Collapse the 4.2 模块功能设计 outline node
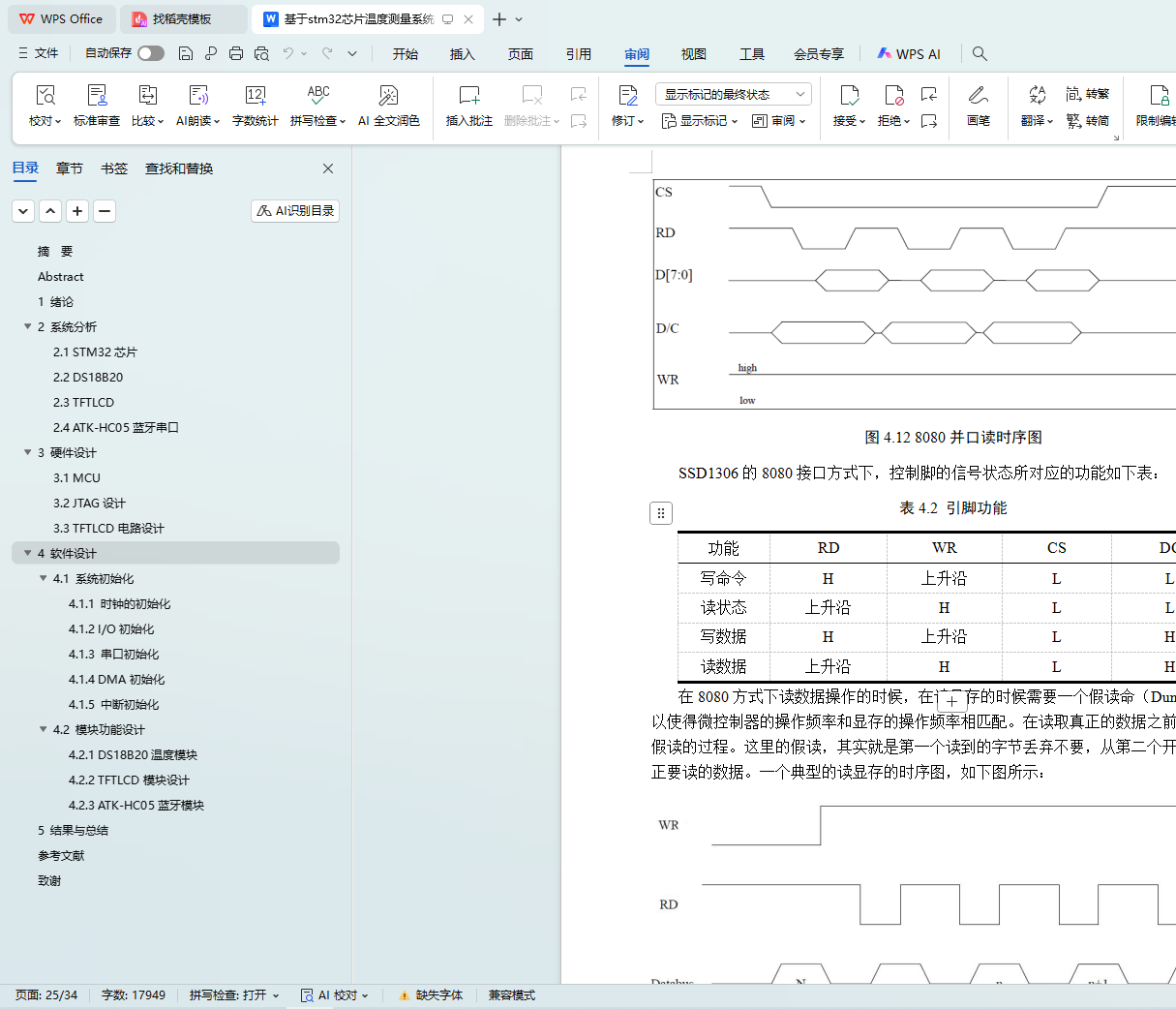 pos(43,729)
